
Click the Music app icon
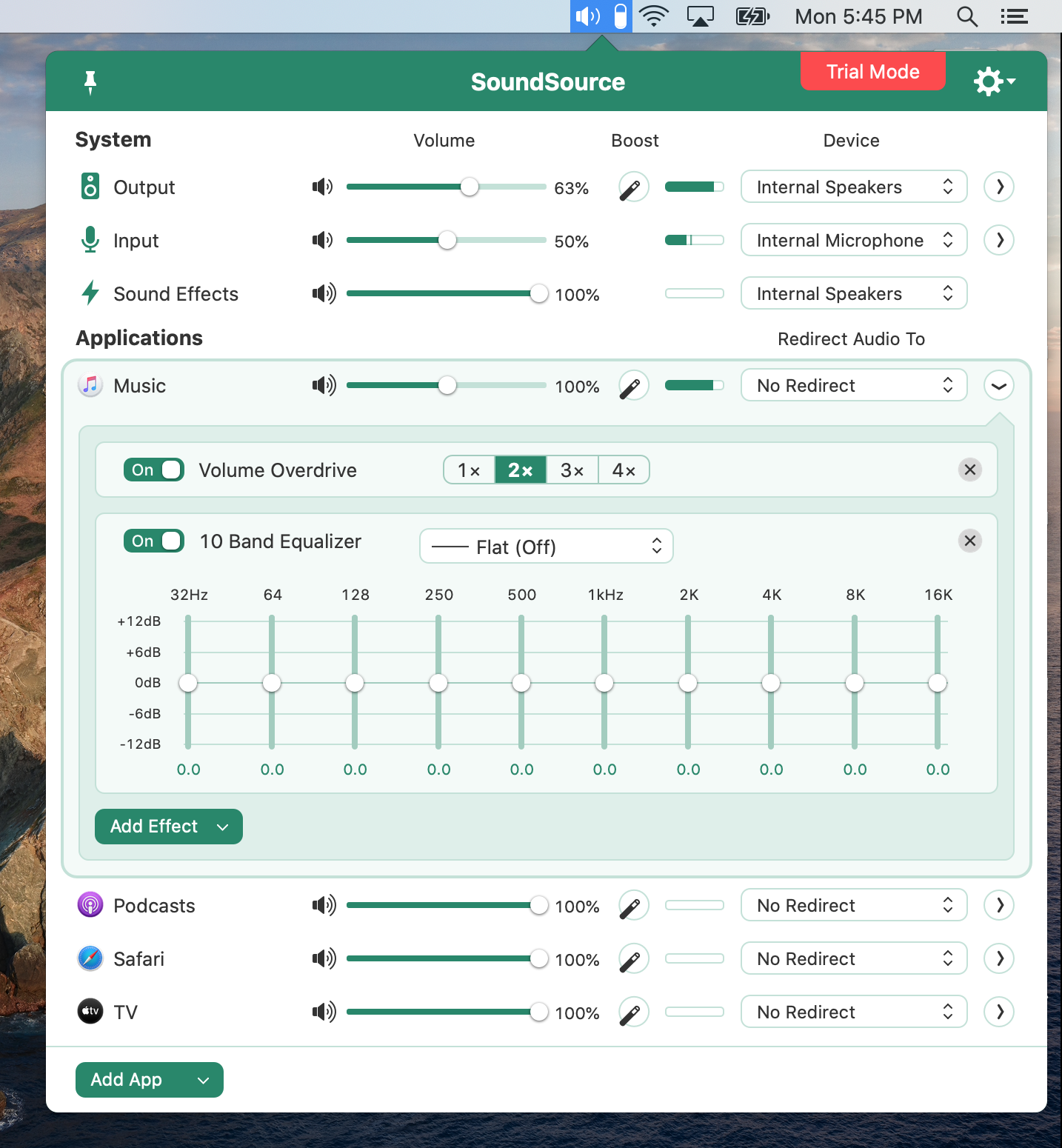(x=90, y=385)
